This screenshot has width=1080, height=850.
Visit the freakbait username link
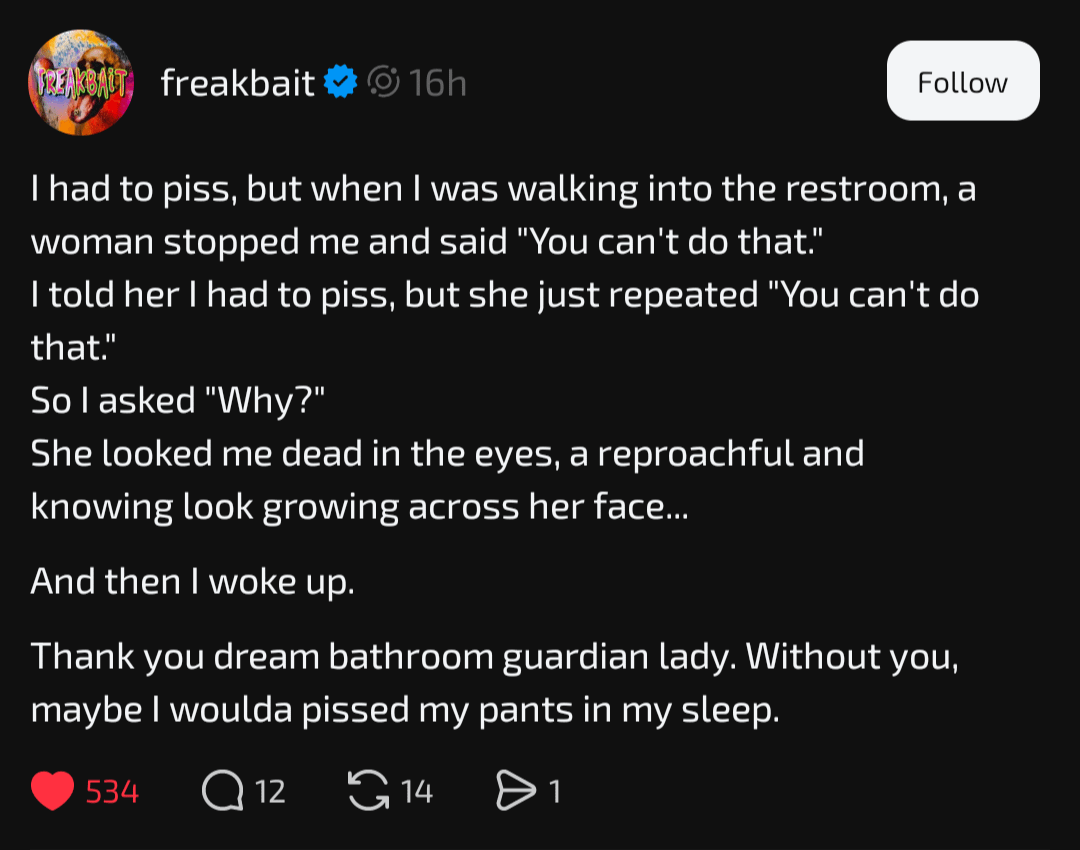(x=238, y=83)
